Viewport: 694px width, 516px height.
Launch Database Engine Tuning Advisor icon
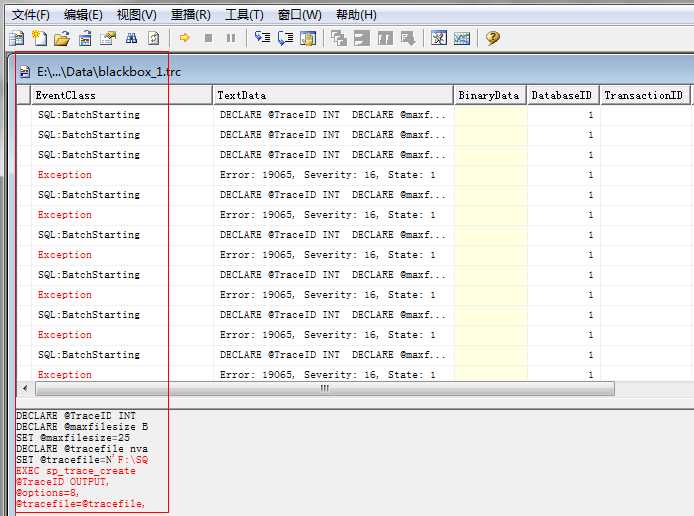tap(439, 39)
